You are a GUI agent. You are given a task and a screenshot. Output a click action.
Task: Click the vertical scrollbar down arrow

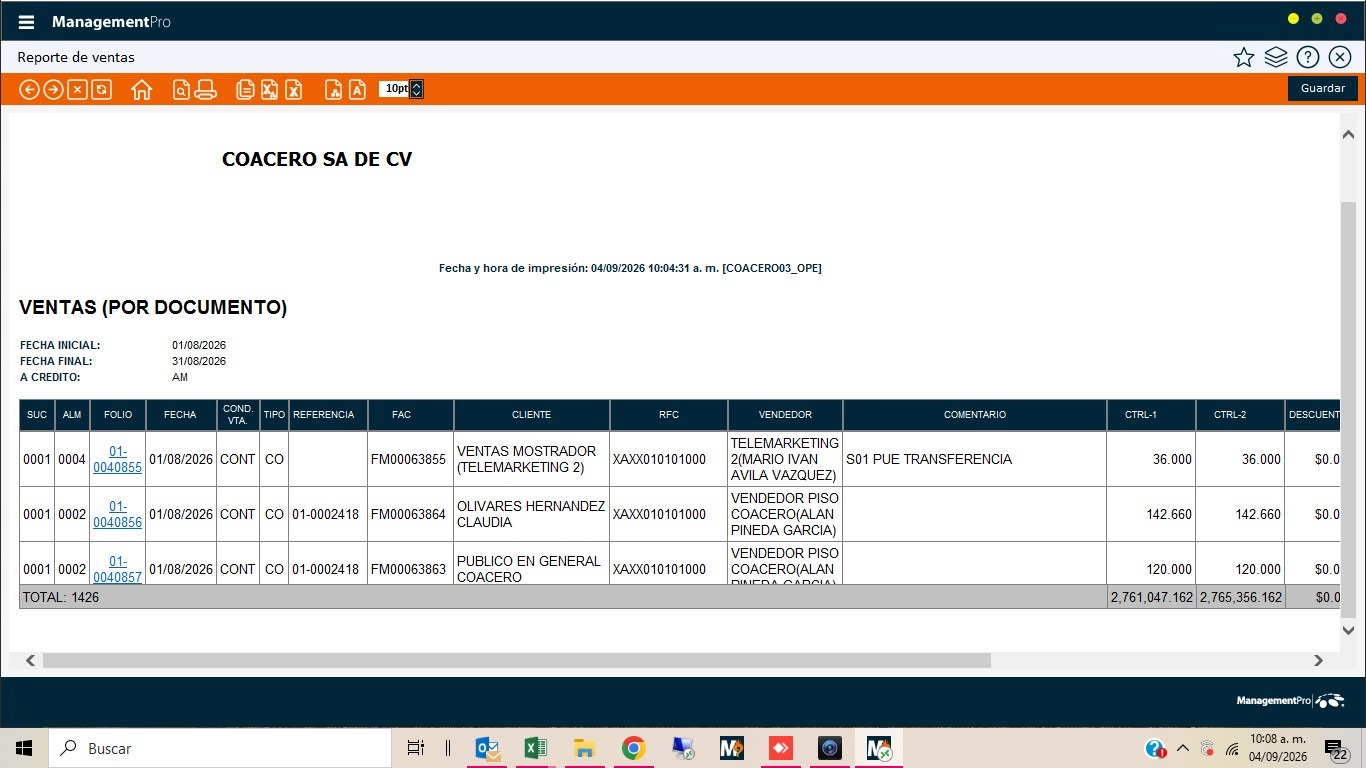point(1348,630)
